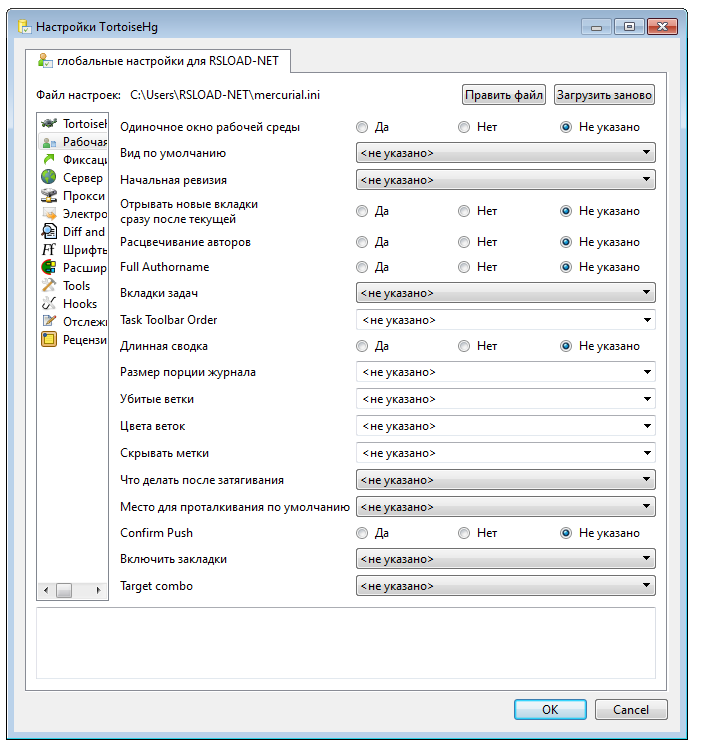Open the Шрифты font icon
The height and width of the screenshot is (746, 705).
(49, 249)
